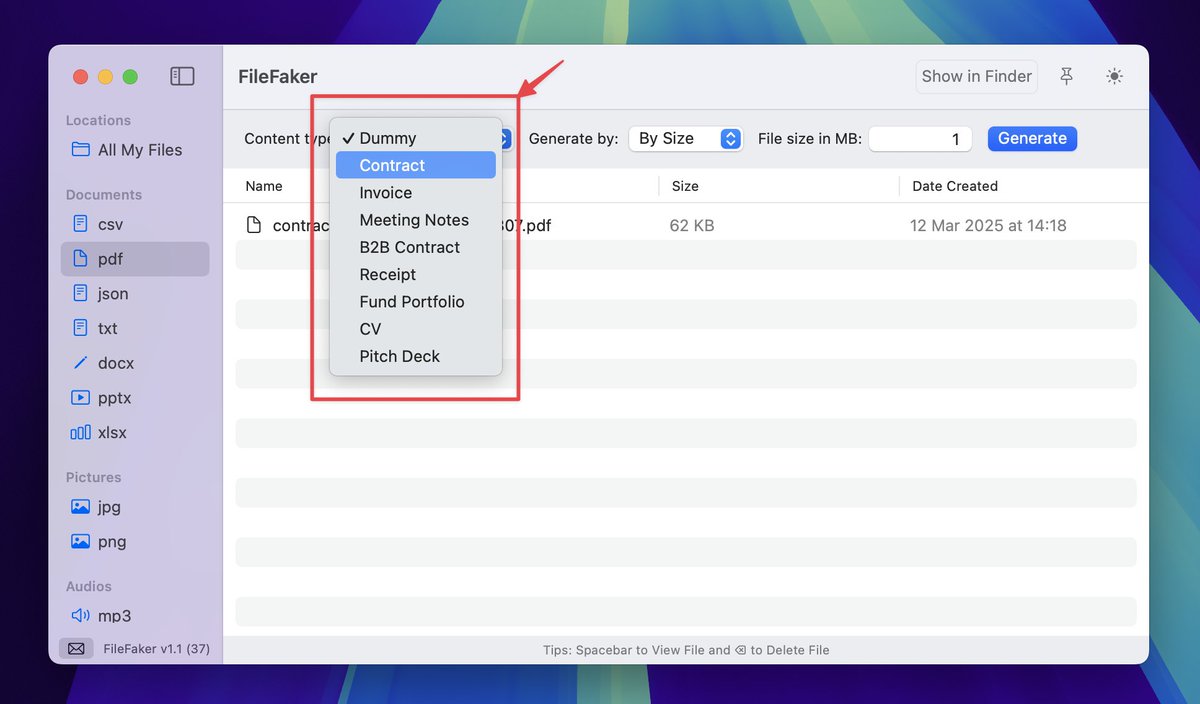The height and width of the screenshot is (704, 1200).
Task: Click the pptx presentation icon
Action: pyautogui.click(x=81, y=398)
